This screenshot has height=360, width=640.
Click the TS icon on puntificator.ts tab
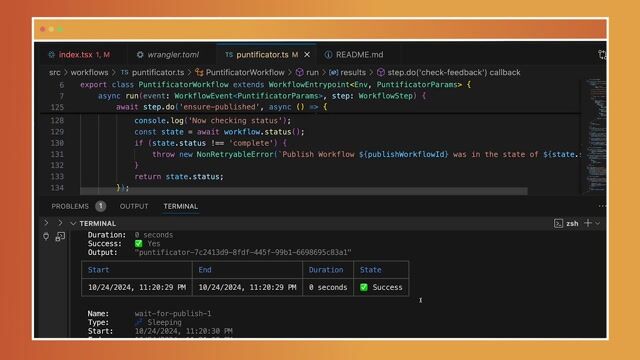[x=229, y=55]
